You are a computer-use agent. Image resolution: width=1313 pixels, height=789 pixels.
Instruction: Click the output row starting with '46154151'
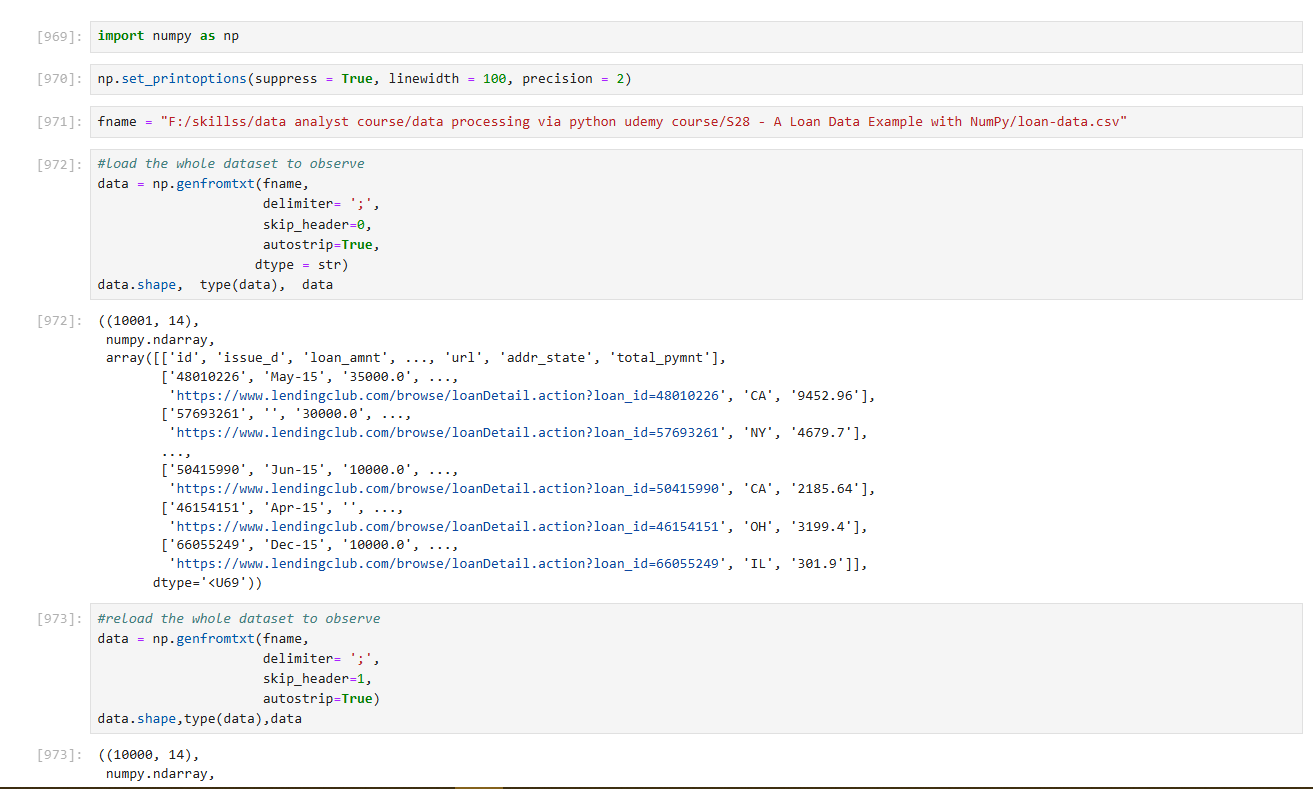282,508
